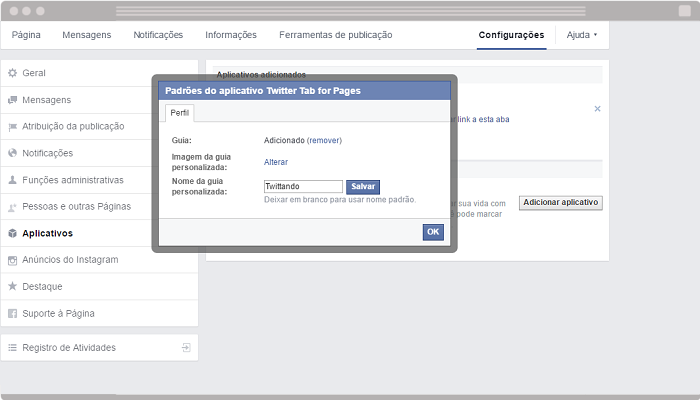Screen dimensions: 700x400
Task: Open the Notificações tab in top navigation
Action: tap(158, 35)
